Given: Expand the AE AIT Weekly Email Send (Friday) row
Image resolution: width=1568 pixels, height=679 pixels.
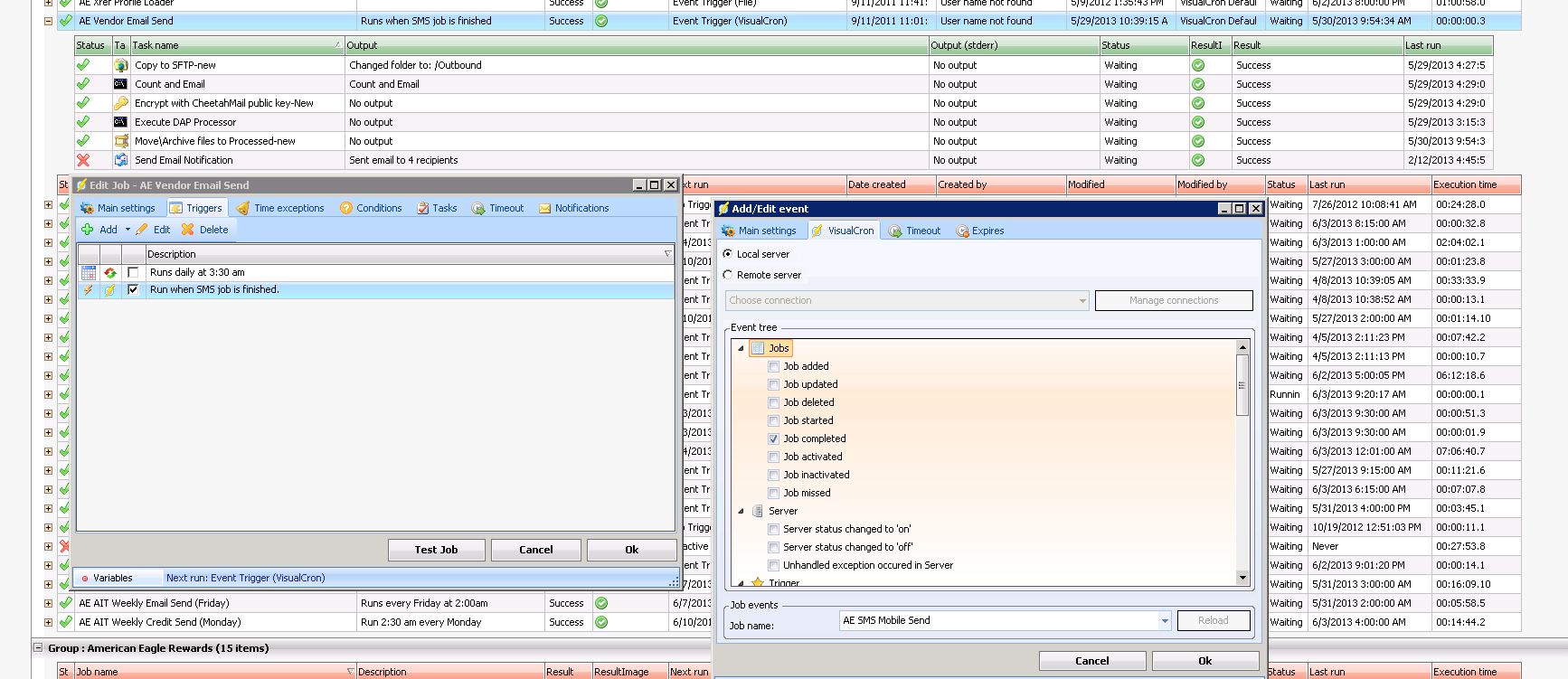Looking at the screenshot, I should coord(48,603).
